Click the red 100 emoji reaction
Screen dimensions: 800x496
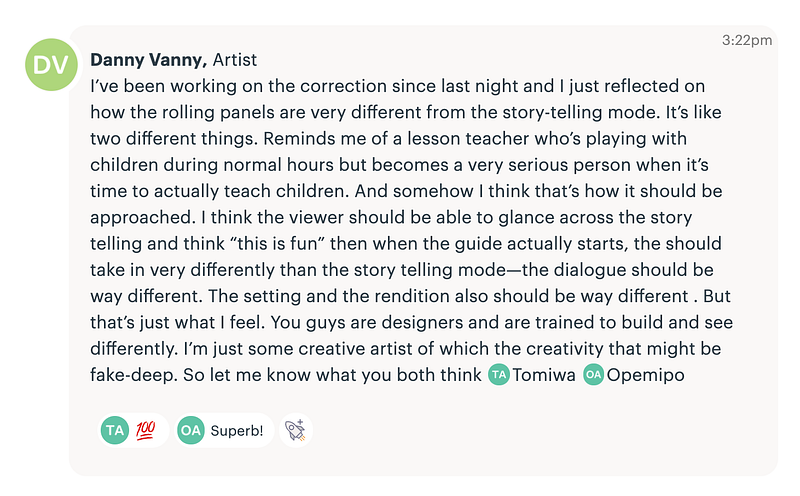click(x=145, y=430)
